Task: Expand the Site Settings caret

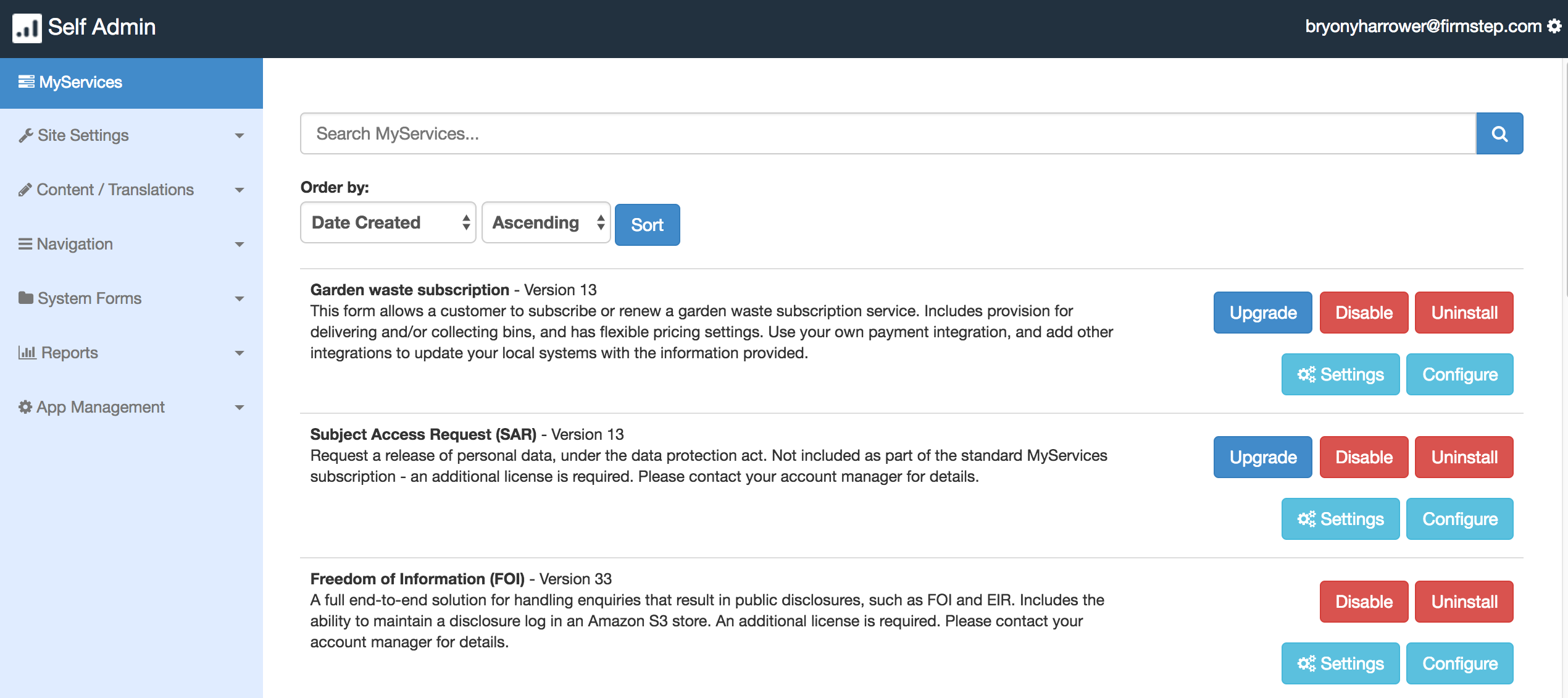Action: (x=240, y=136)
